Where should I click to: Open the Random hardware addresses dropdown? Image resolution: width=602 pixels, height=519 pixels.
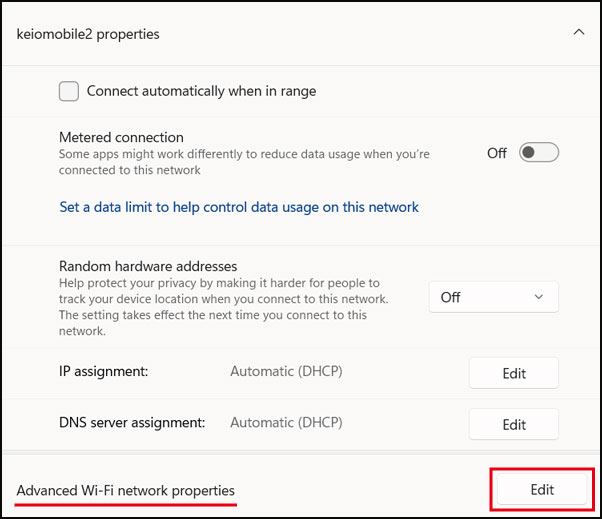click(493, 297)
